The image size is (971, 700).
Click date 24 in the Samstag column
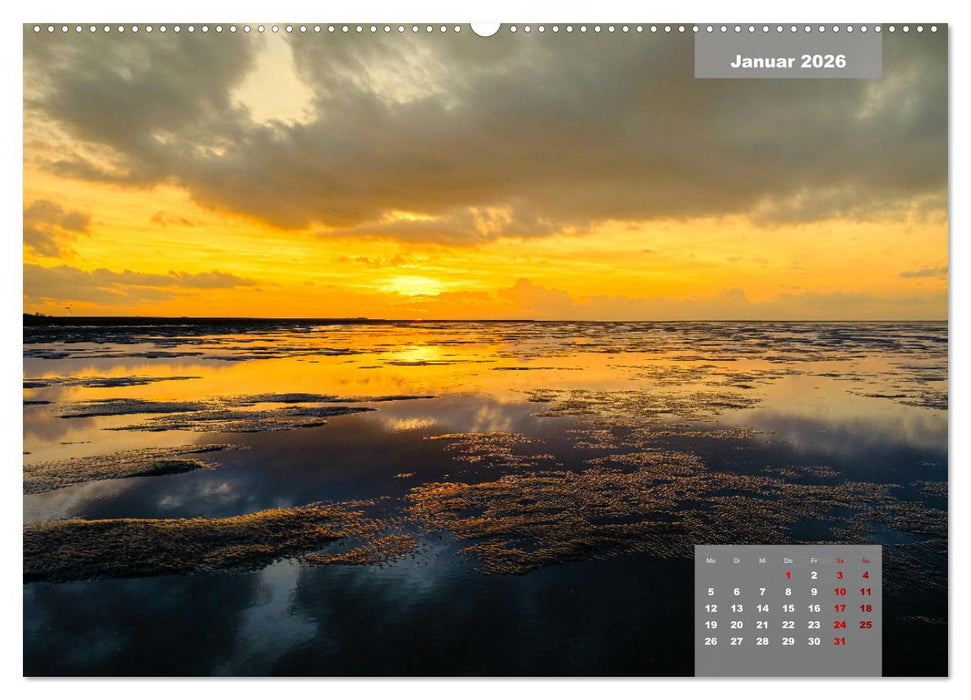pos(840,625)
